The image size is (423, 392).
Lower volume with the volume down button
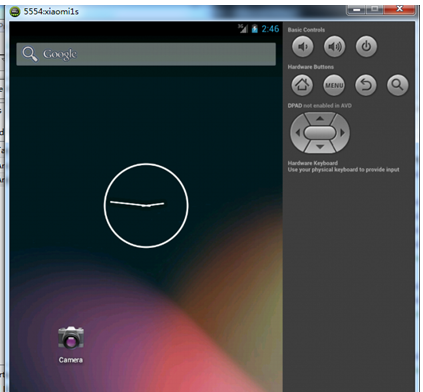[x=302, y=47]
